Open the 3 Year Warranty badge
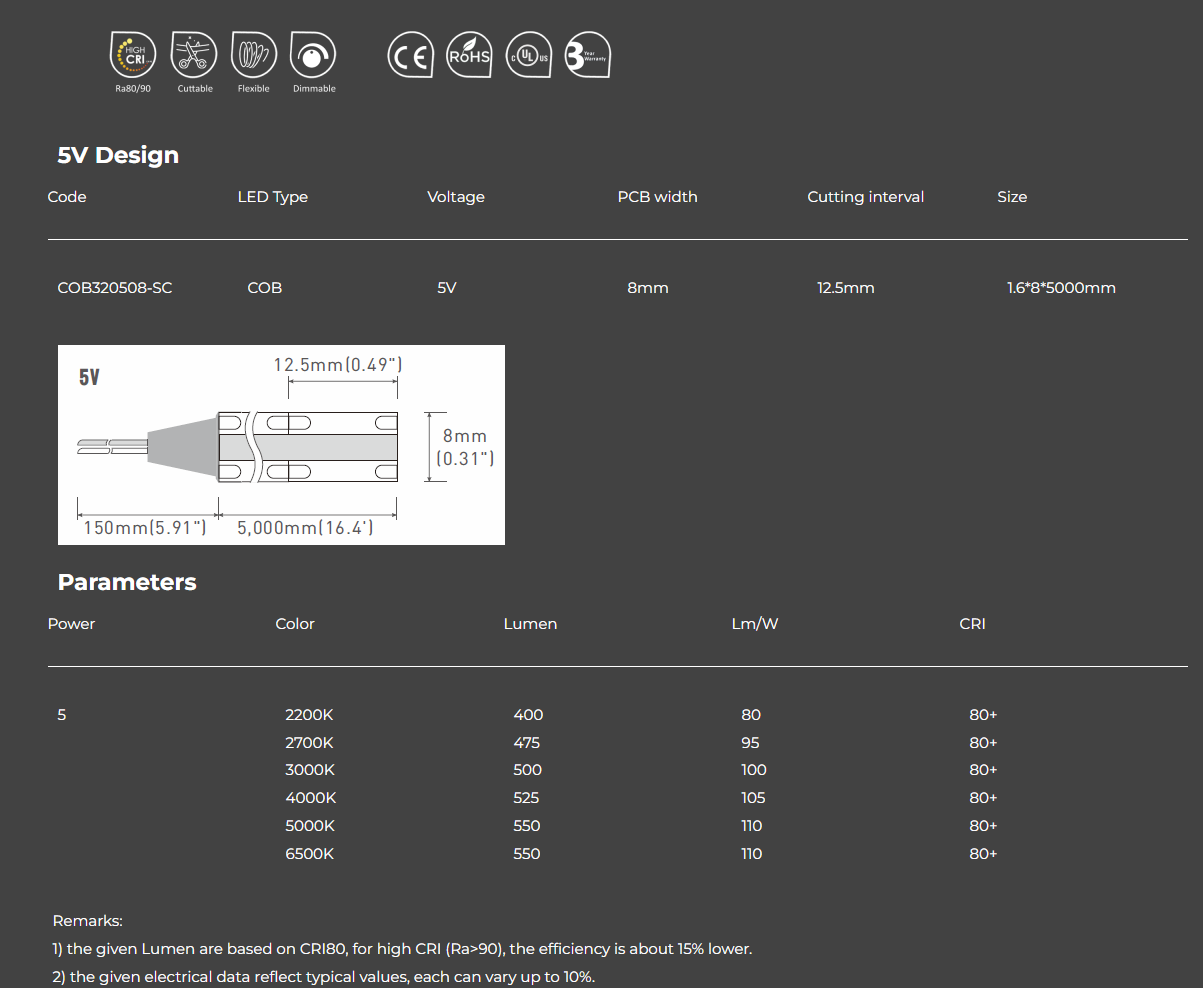Viewport: 1203px width, 988px height. click(x=588, y=54)
